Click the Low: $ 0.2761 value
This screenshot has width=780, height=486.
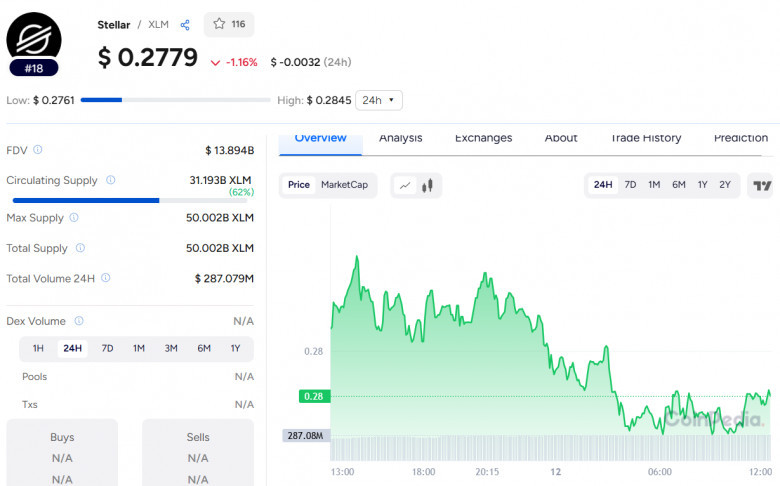click(40, 100)
